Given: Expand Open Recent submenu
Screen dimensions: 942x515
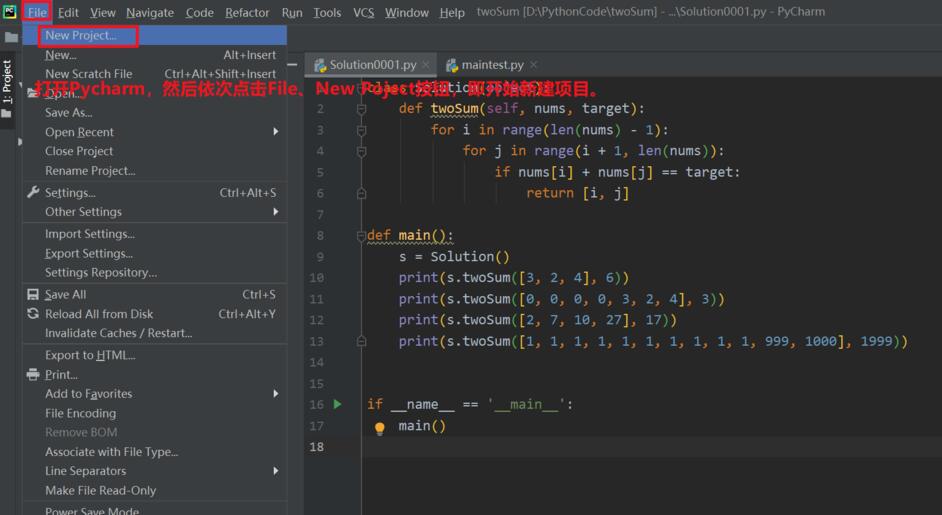Looking at the screenshot, I should click(154, 132).
